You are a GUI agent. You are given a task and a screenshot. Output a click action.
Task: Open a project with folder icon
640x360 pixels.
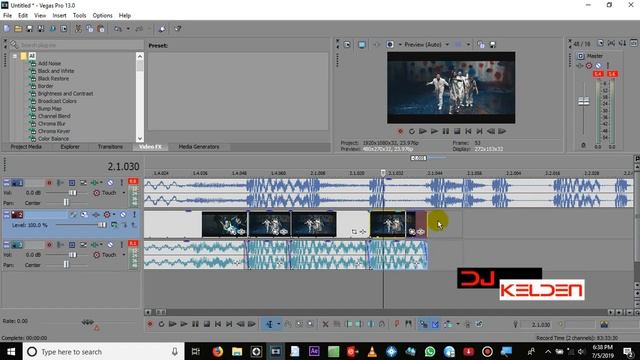click(18, 29)
